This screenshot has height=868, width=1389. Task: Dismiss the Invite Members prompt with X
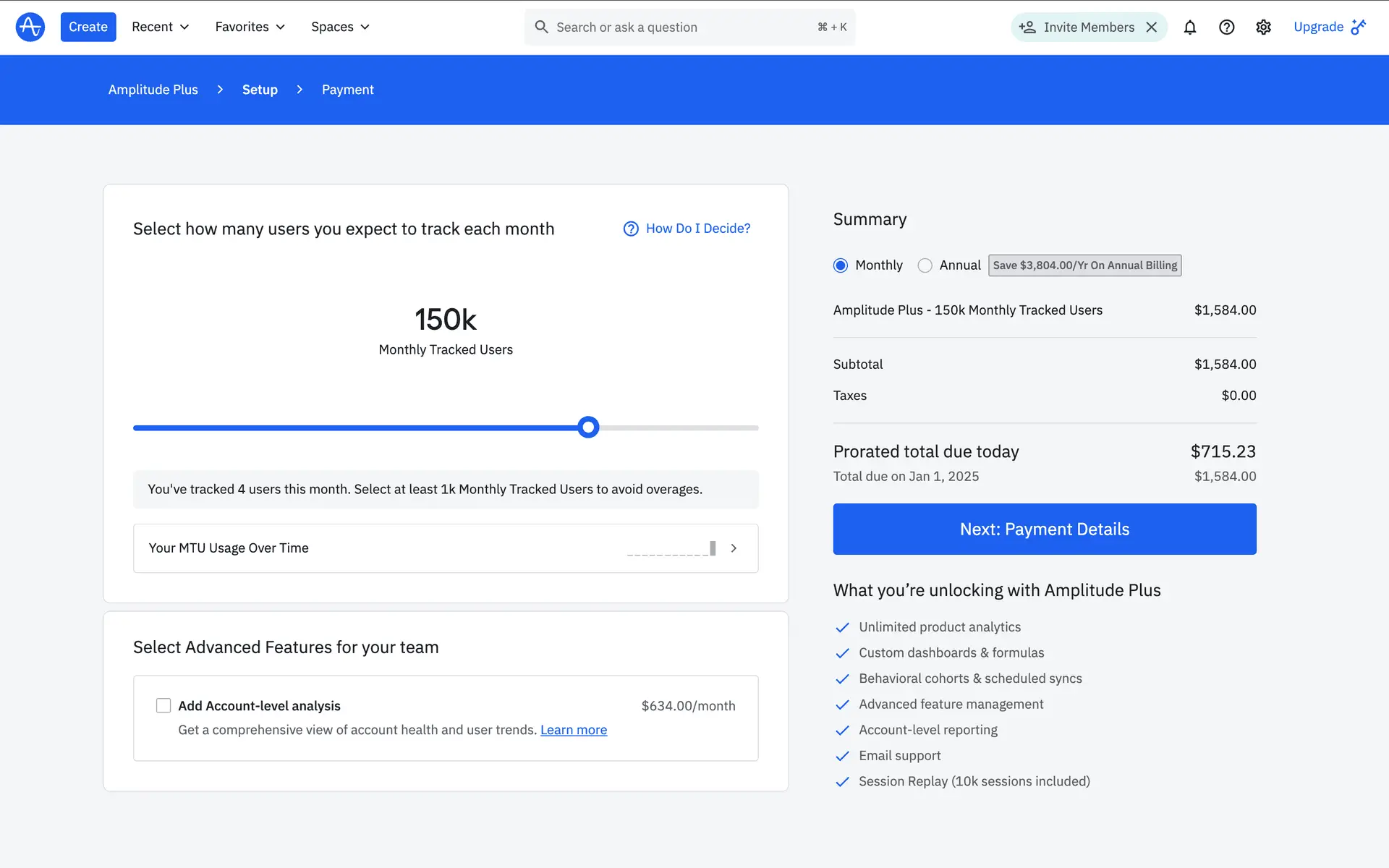point(1152,27)
